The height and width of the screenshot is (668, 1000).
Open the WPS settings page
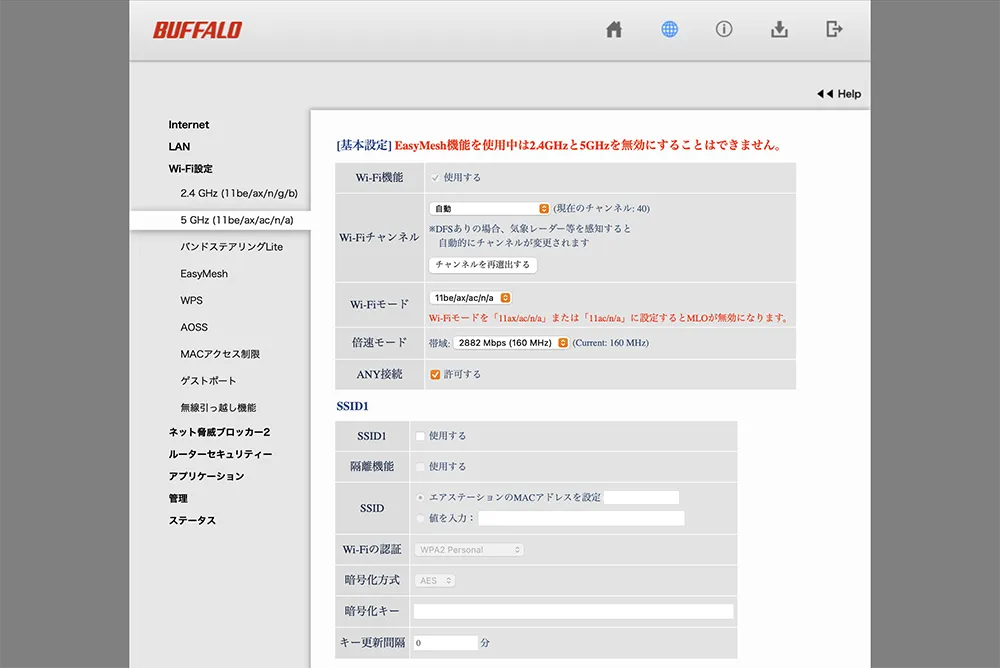(191, 301)
